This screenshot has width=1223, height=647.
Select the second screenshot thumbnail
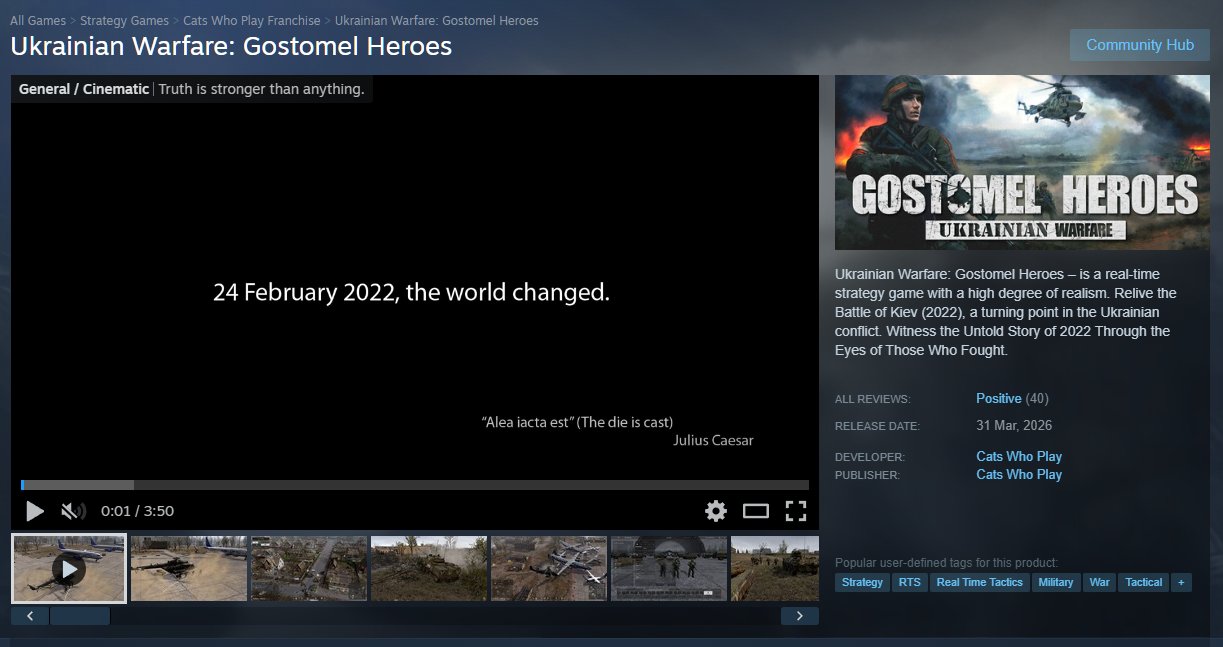coord(189,569)
